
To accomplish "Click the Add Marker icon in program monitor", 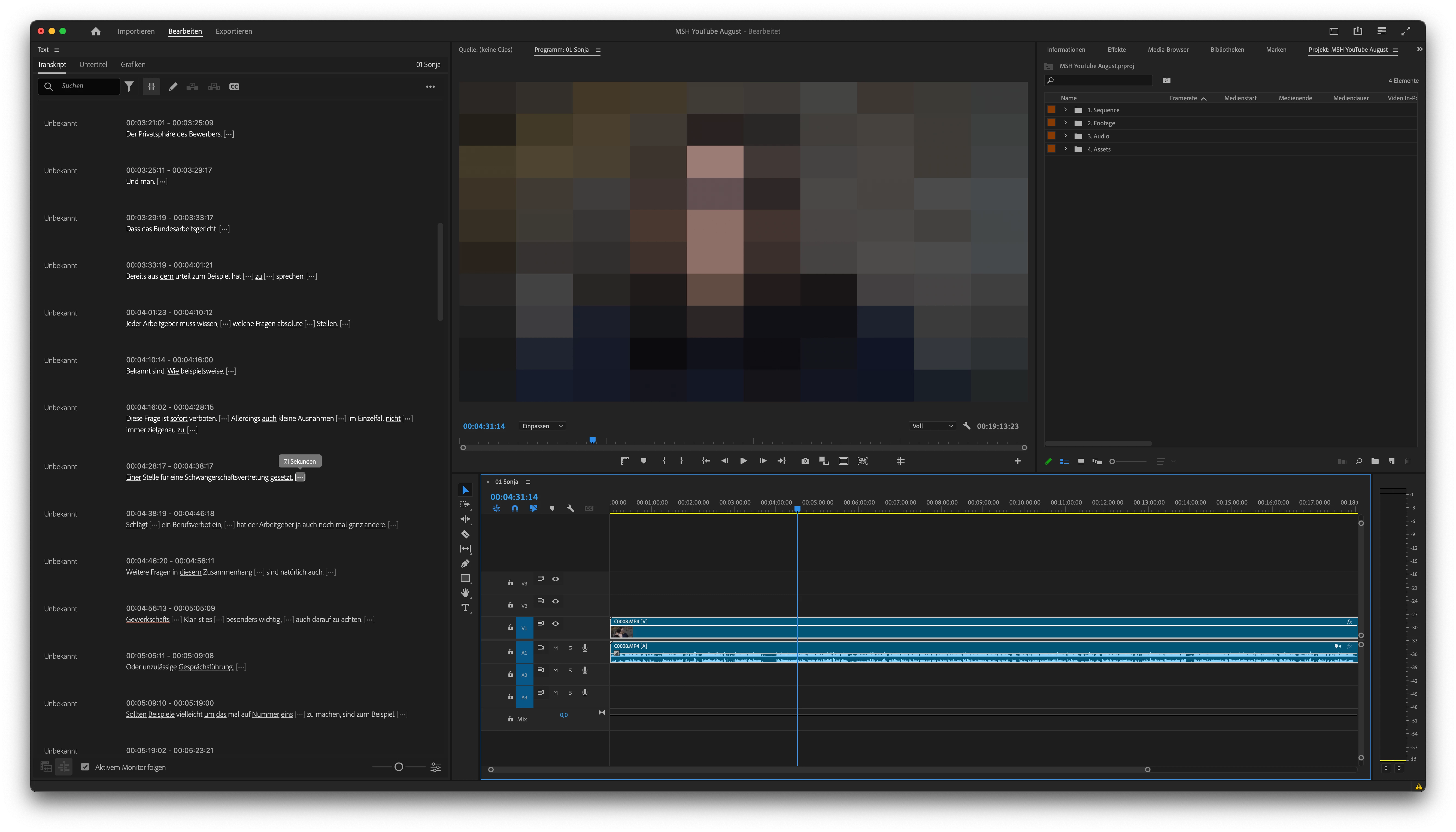I will click(644, 461).
